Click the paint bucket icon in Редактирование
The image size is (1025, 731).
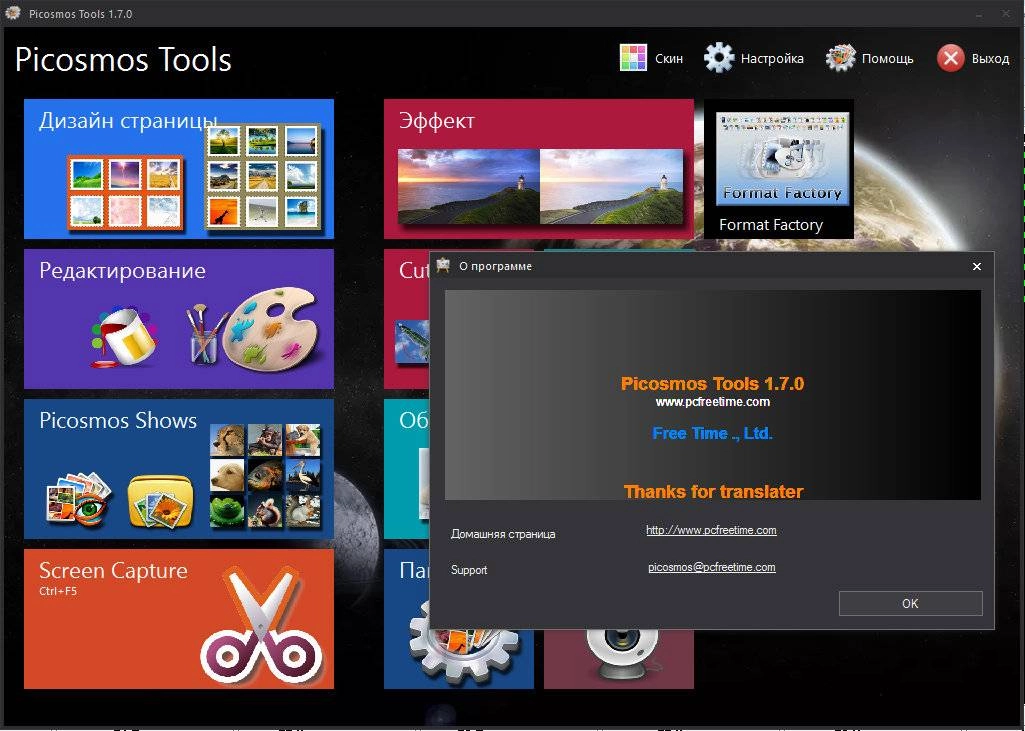[x=124, y=336]
